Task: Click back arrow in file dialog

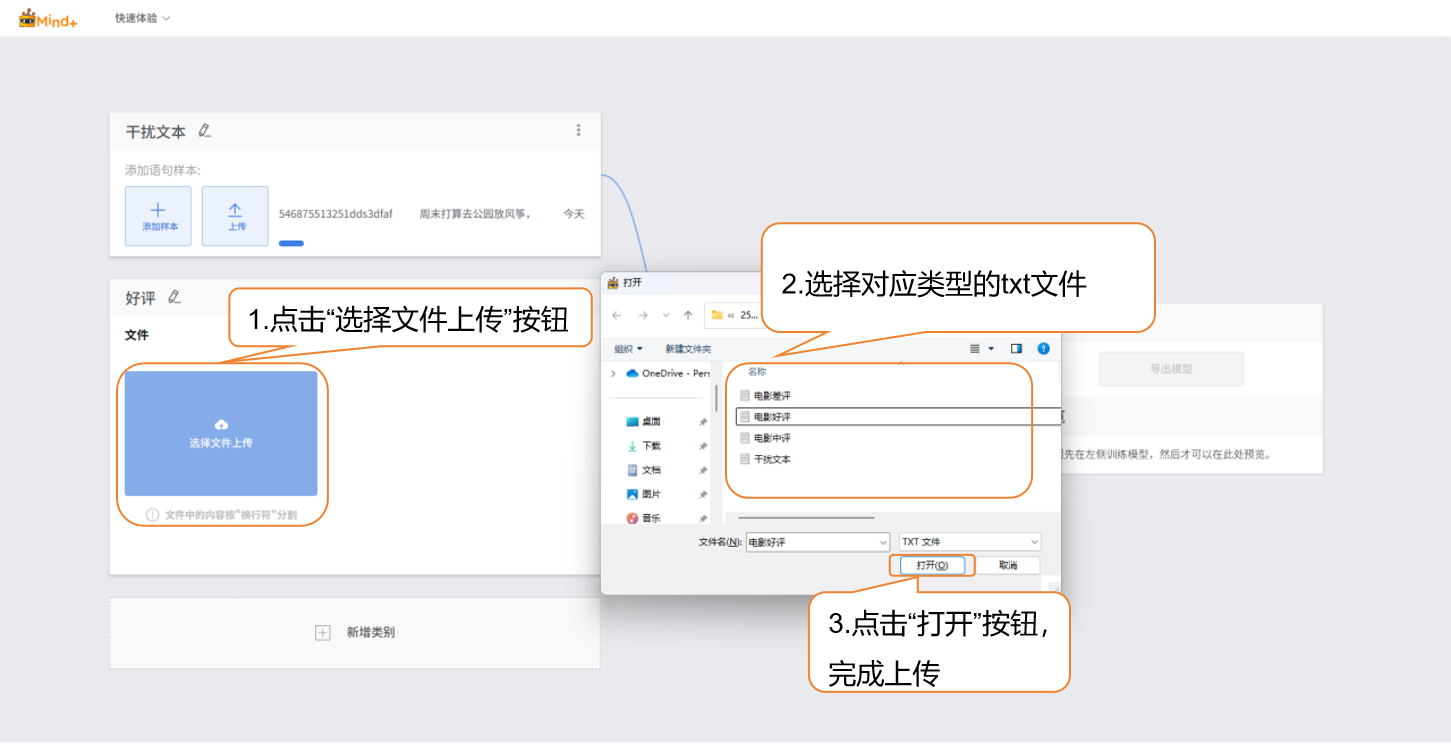Action: (x=617, y=315)
